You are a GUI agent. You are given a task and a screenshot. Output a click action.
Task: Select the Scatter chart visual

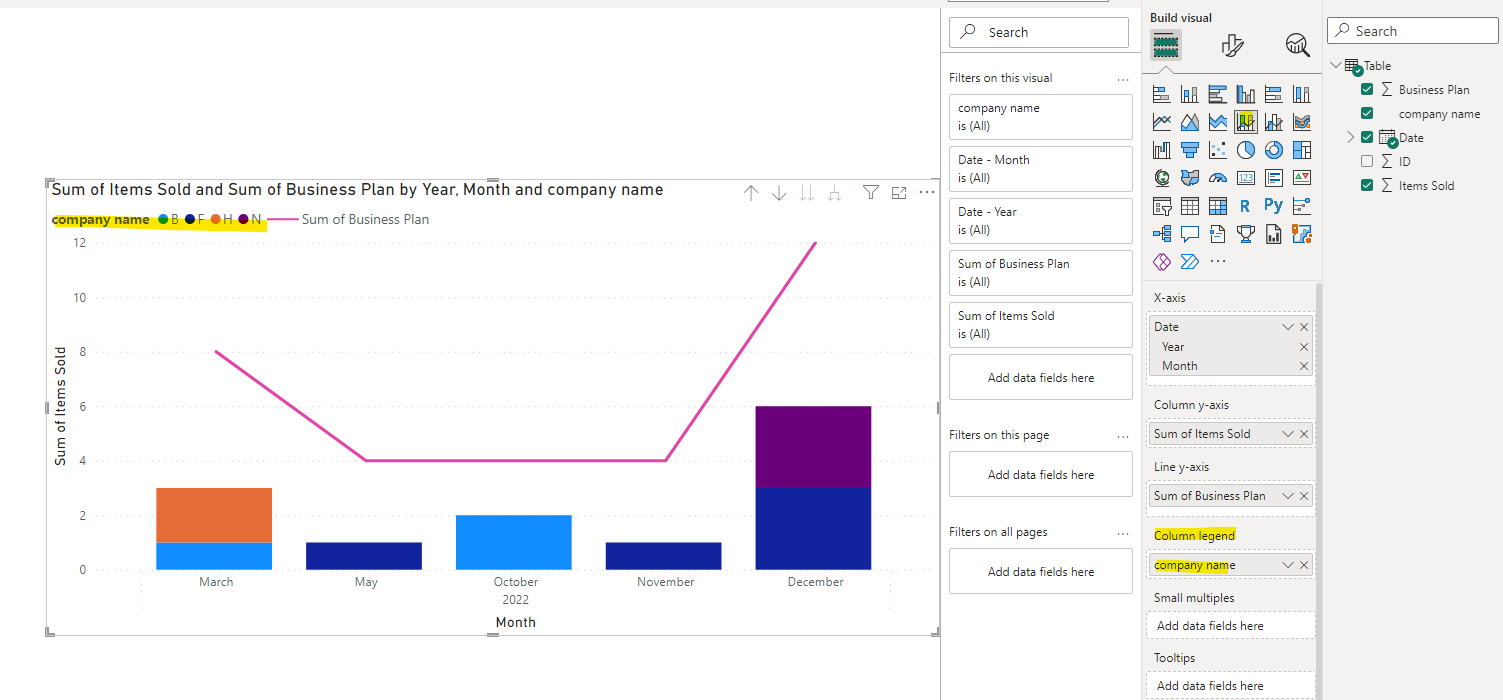click(x=1218, y=150)
